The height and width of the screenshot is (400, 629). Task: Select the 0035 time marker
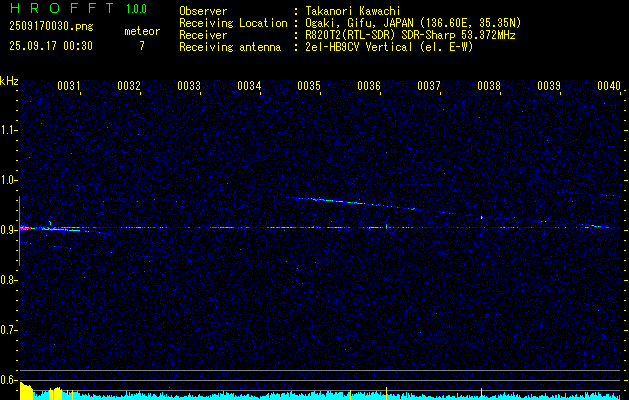[x=309, y=87]
